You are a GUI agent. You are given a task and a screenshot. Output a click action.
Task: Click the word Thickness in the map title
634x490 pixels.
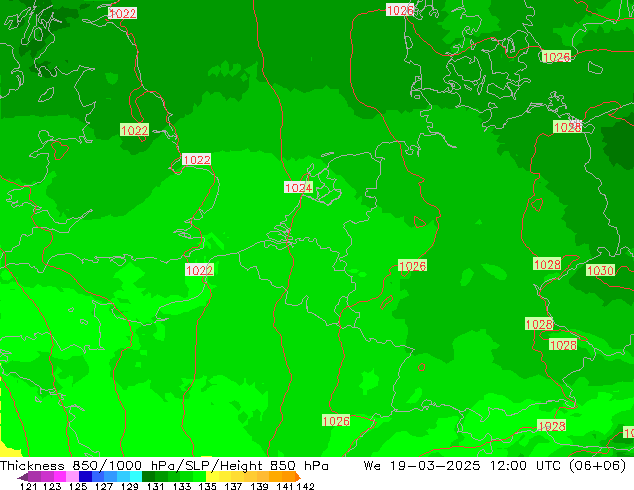coord(32,466)
